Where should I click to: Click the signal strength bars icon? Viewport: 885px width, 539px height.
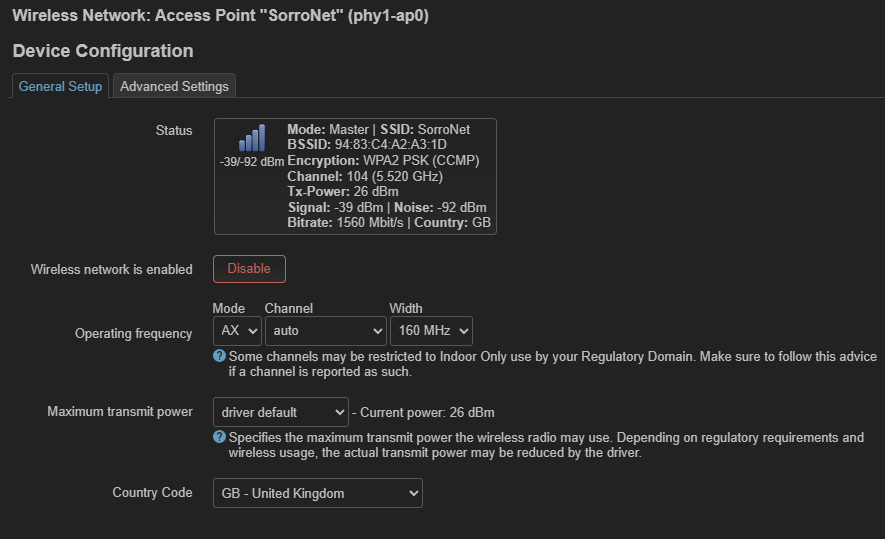pos(252,138)
